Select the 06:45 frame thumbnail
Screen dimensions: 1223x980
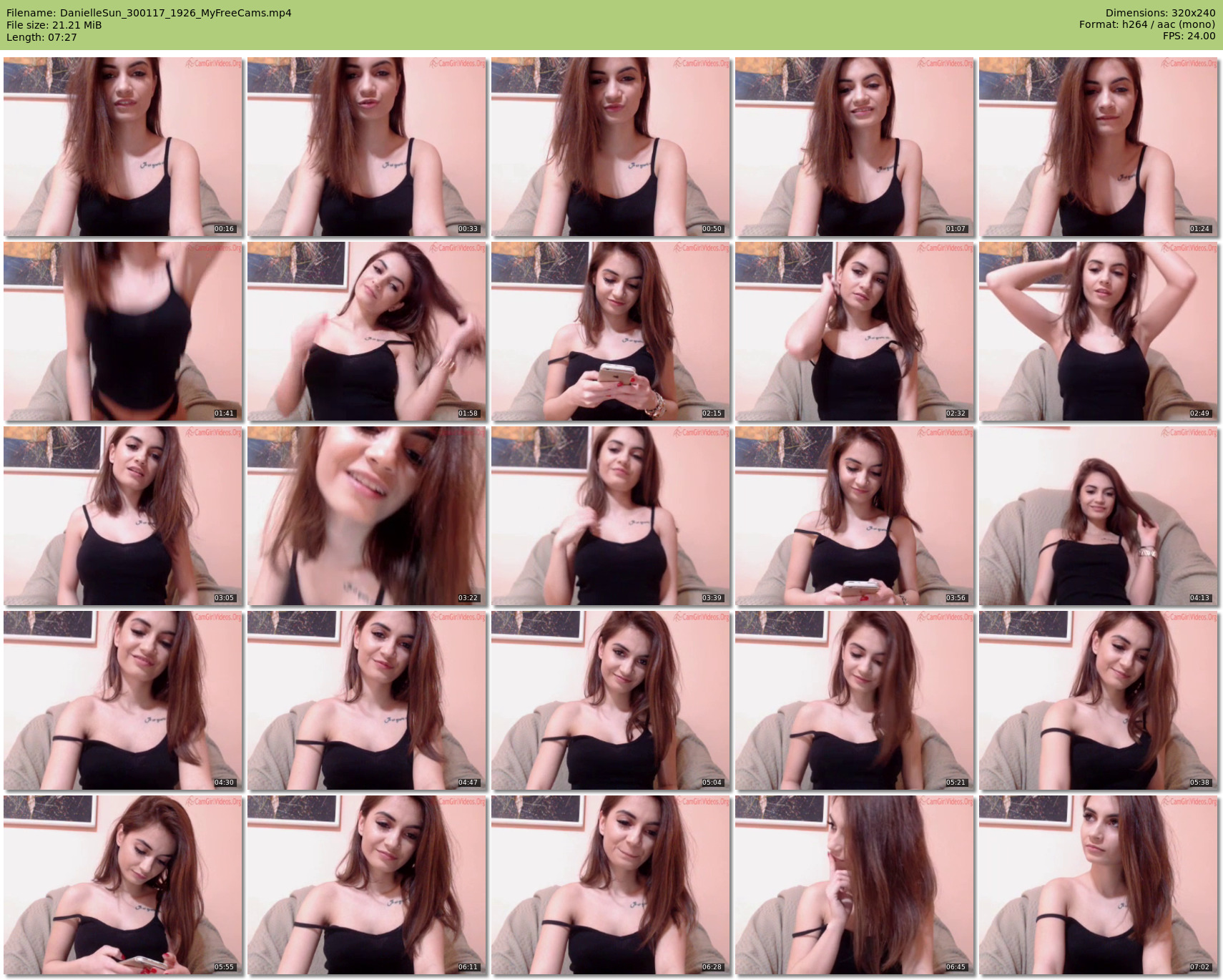tap(855, 885)
